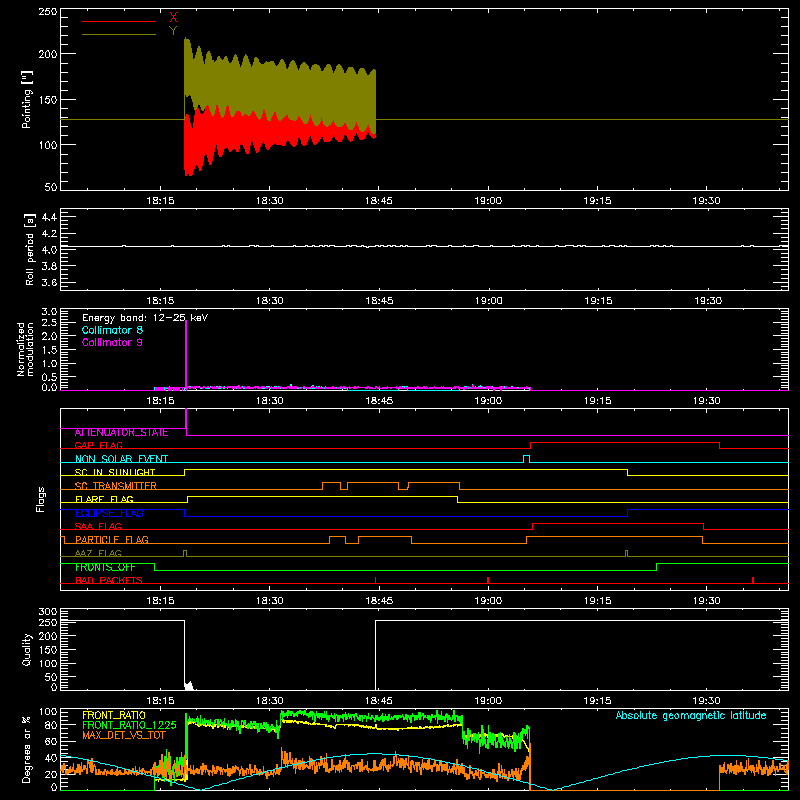
Task: Click the SC_TRANSMITTER flag label
Action: click(x=116, y=486)
